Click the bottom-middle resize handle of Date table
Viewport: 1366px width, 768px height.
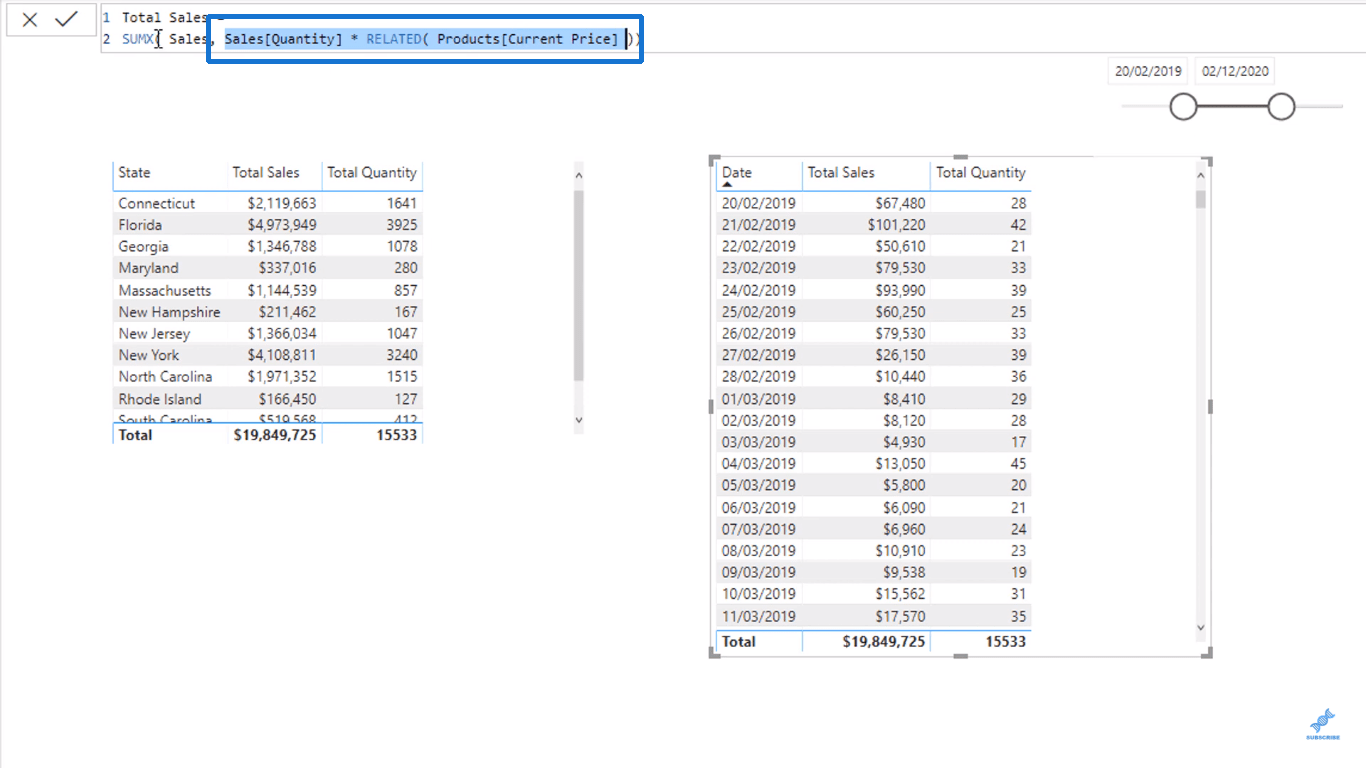pyautogui.click(x=961, y=656)
